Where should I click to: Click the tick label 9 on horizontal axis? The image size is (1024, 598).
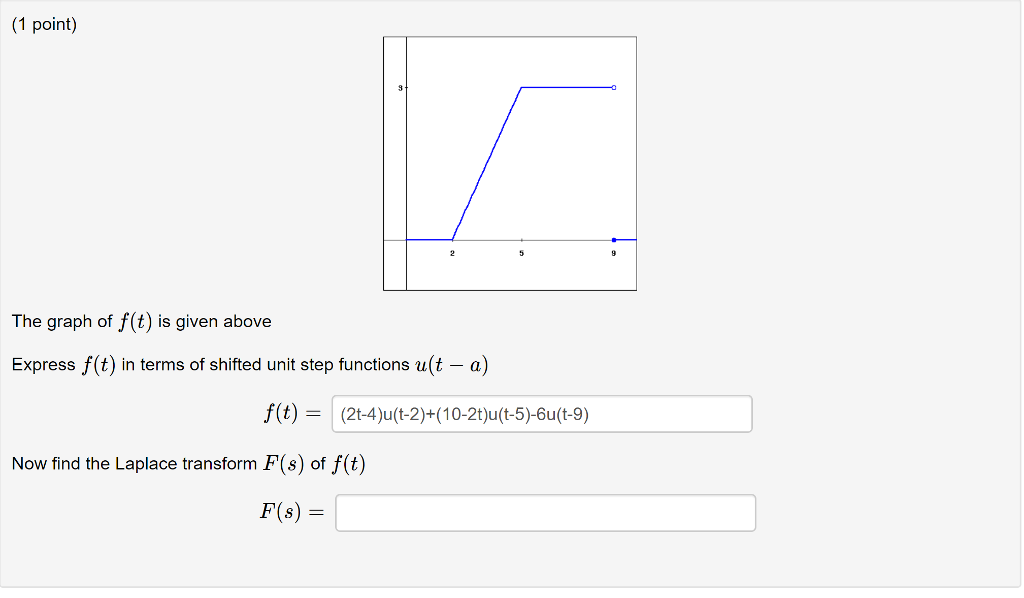click(612, 253)
